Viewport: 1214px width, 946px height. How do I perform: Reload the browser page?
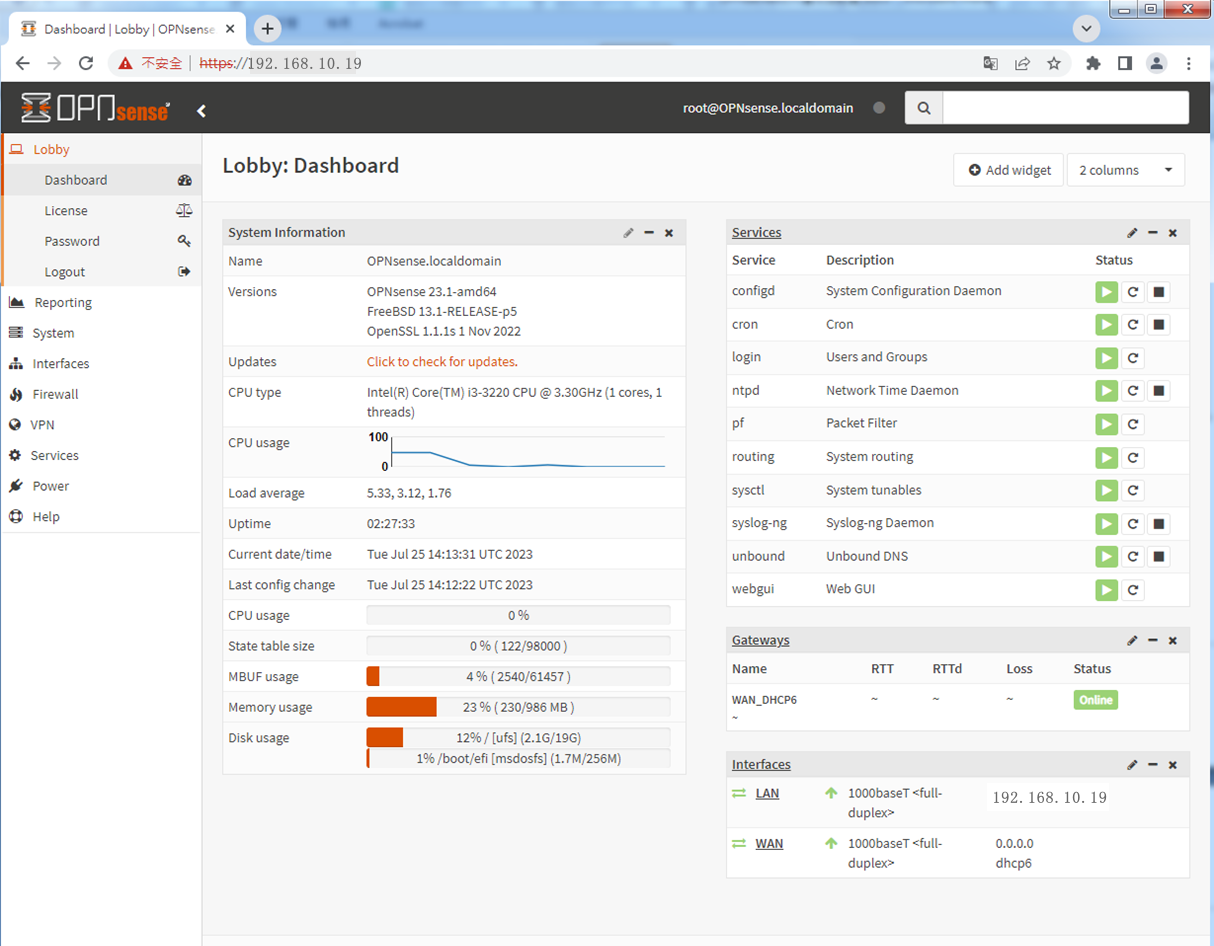tap(86, 63)
